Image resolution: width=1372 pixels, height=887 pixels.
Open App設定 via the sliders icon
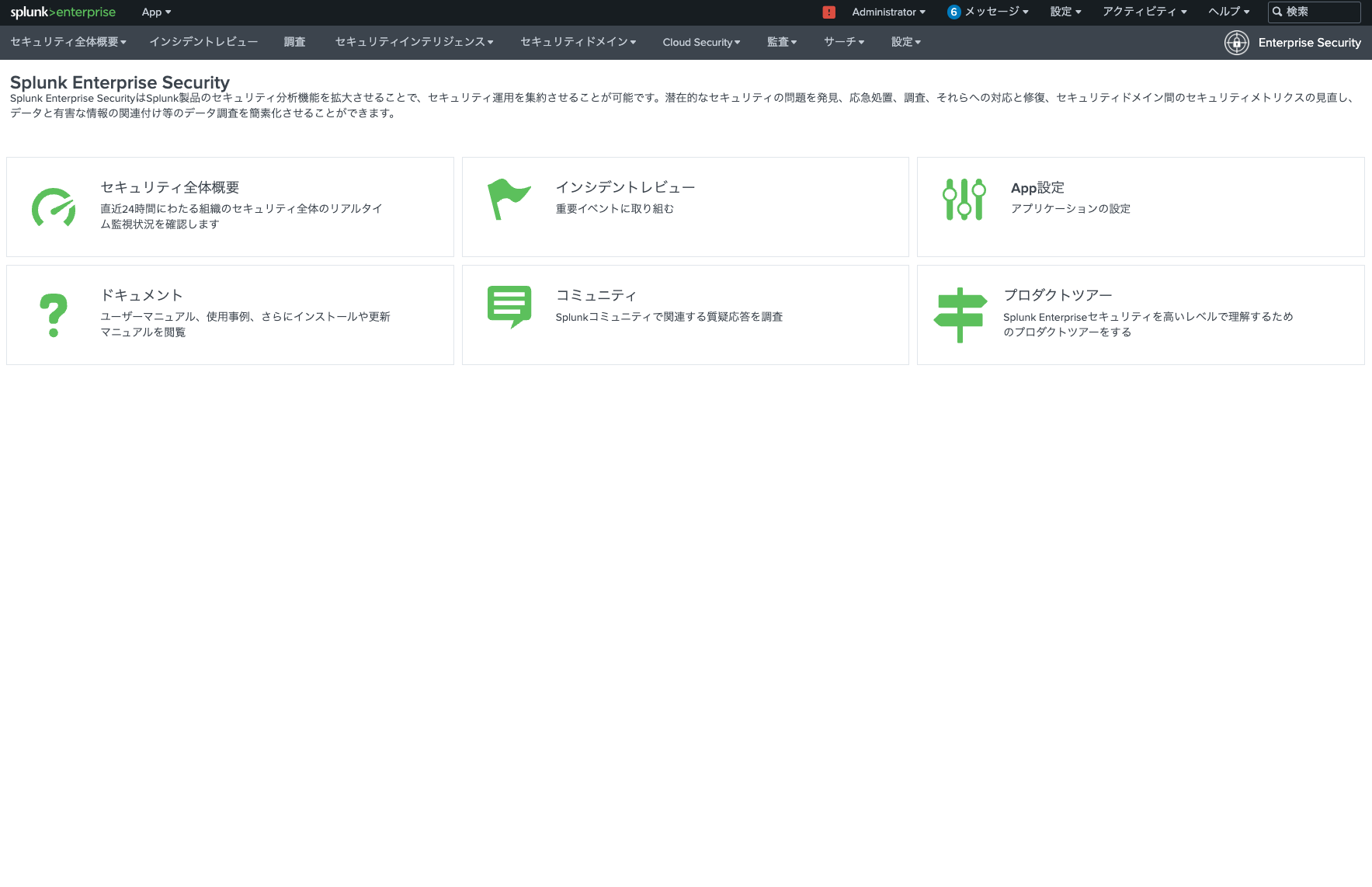pos(962,200)
